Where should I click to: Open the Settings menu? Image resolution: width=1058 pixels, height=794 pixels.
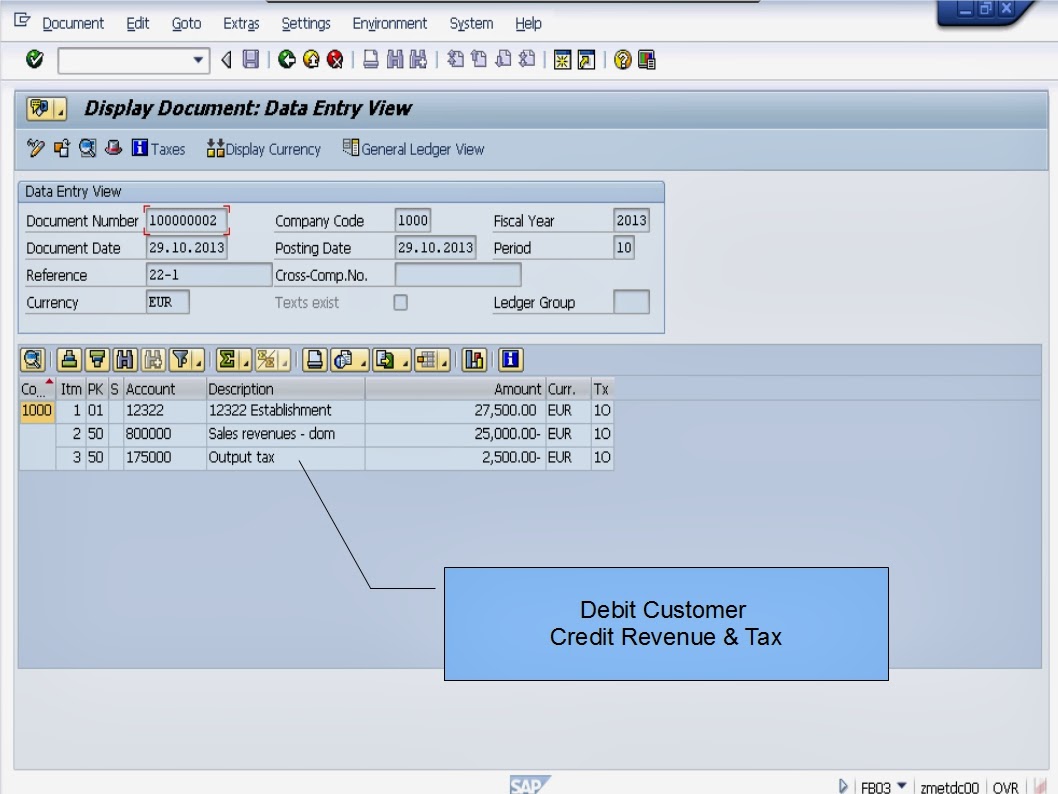(306, 24)
